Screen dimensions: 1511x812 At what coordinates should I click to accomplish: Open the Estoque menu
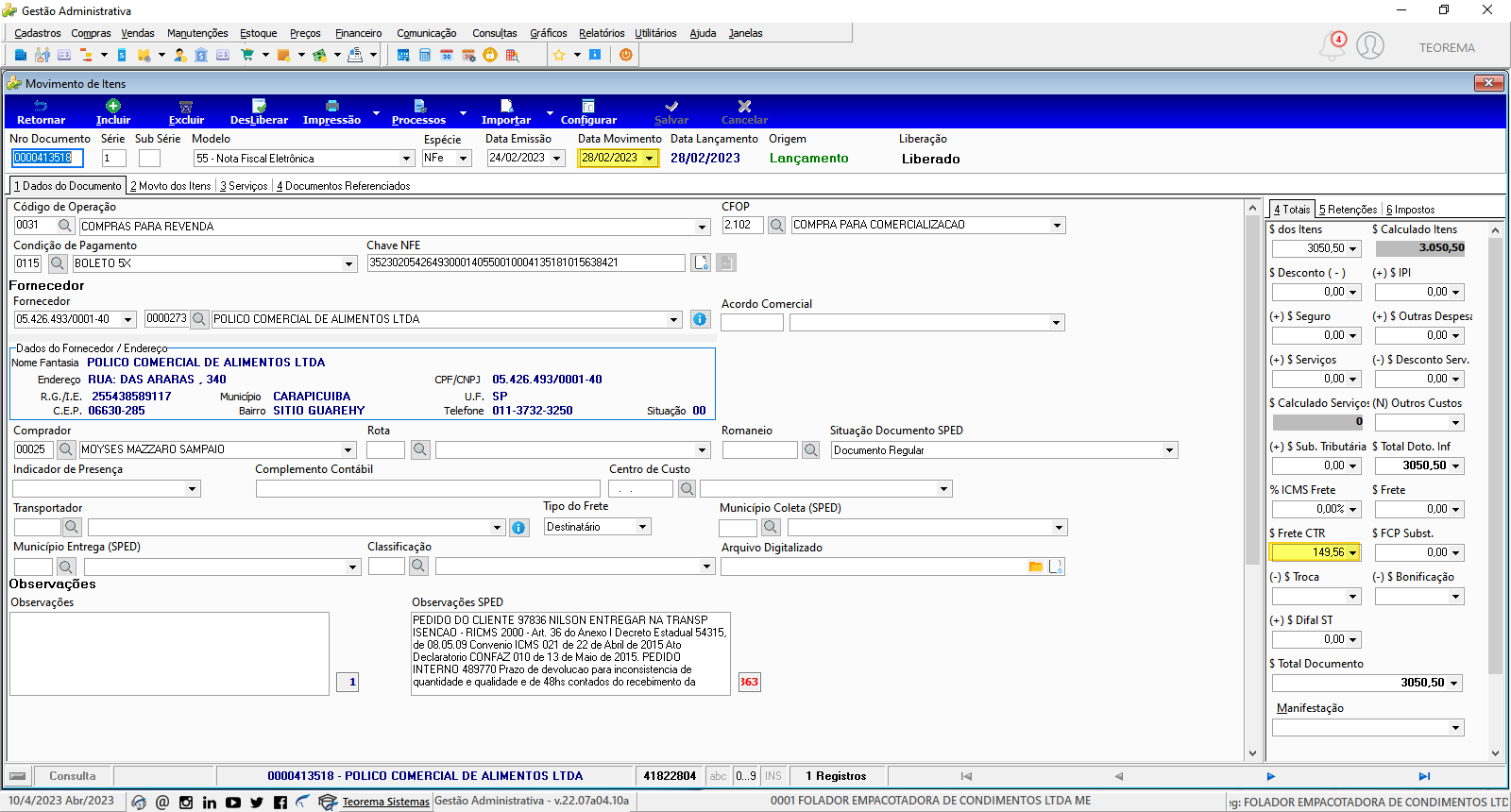tap(259, 33)
